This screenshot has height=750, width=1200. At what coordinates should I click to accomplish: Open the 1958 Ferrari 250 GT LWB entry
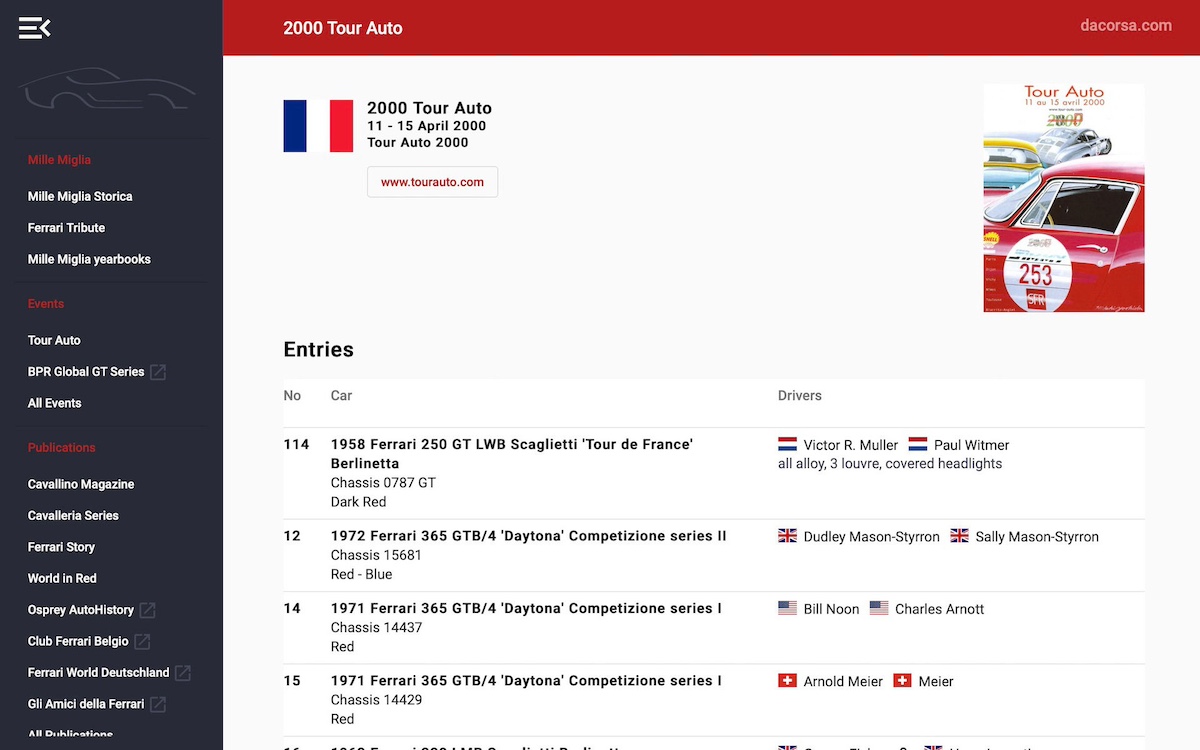click(x=512, y=454)
